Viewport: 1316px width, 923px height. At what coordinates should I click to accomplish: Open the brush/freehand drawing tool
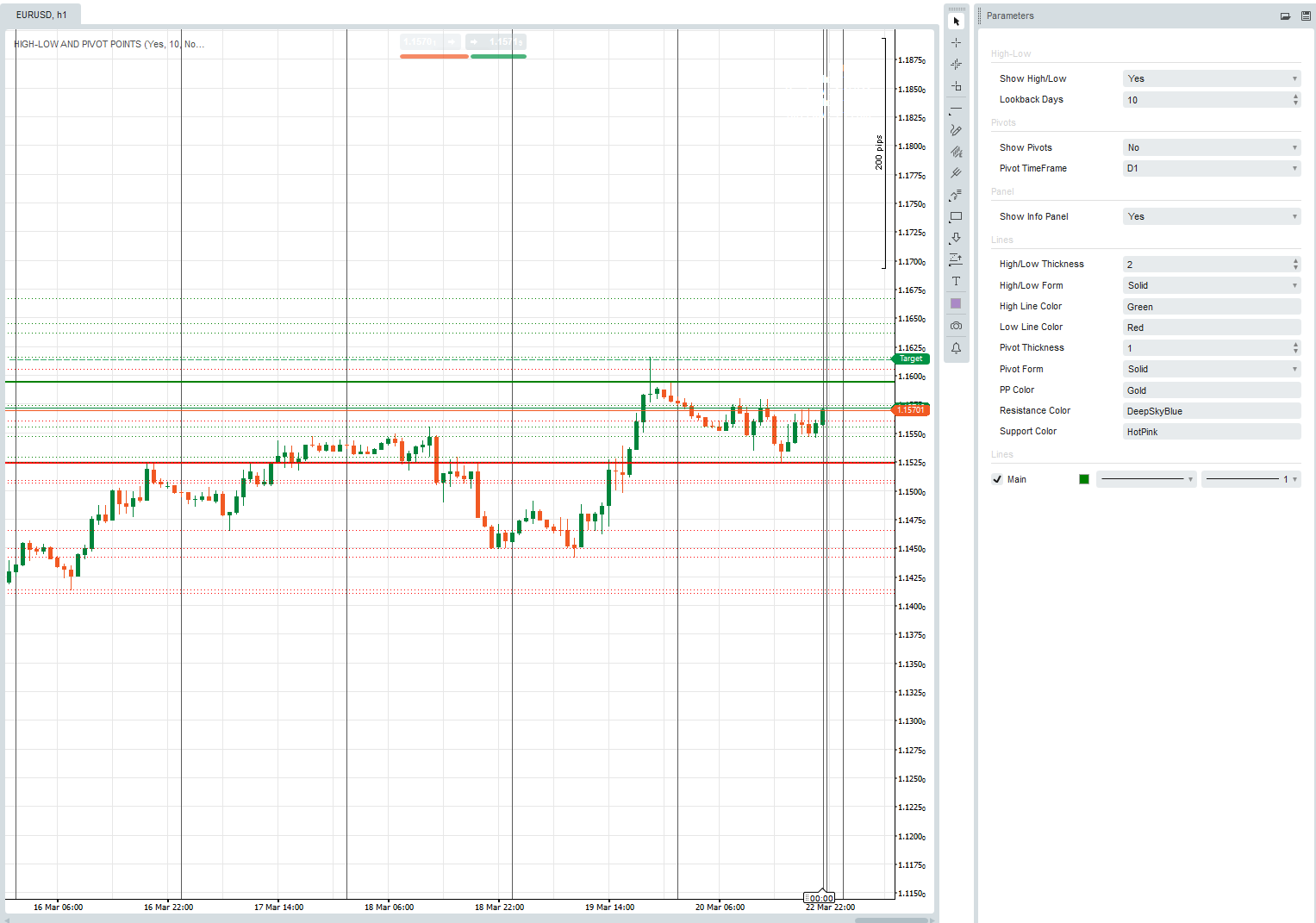[956, 130]
